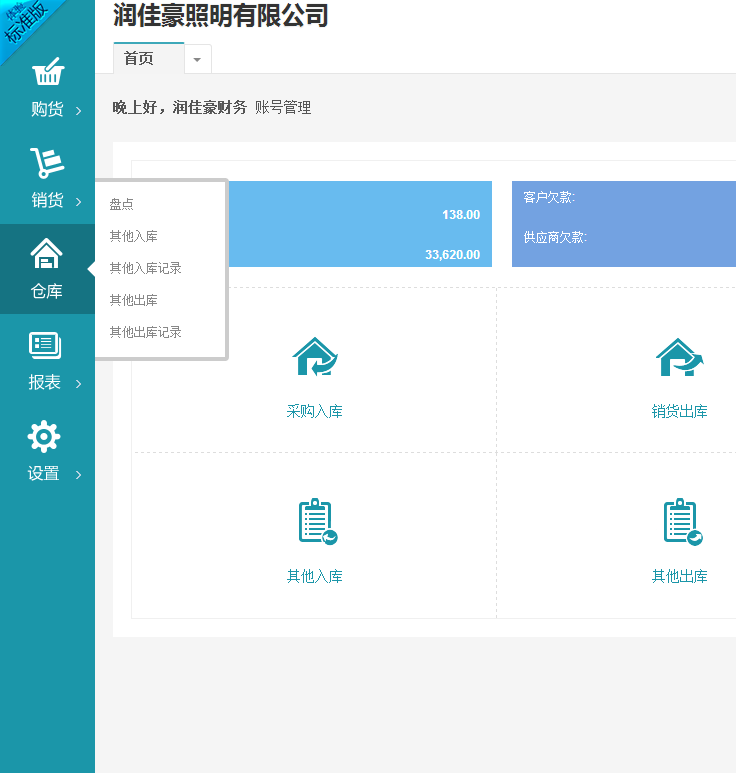This screenshot has width=736, height=773.
Task: Click the 其他入库 clipboard icon
Action: click(x=317, y=522)
